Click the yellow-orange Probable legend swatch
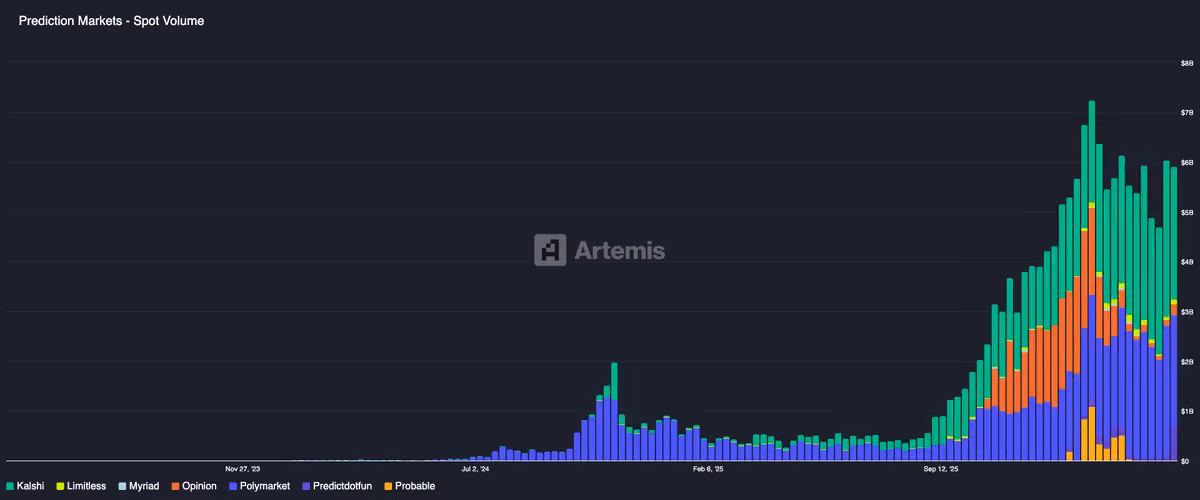Viewport: 1200px width, 500px height. coord(387,486)
